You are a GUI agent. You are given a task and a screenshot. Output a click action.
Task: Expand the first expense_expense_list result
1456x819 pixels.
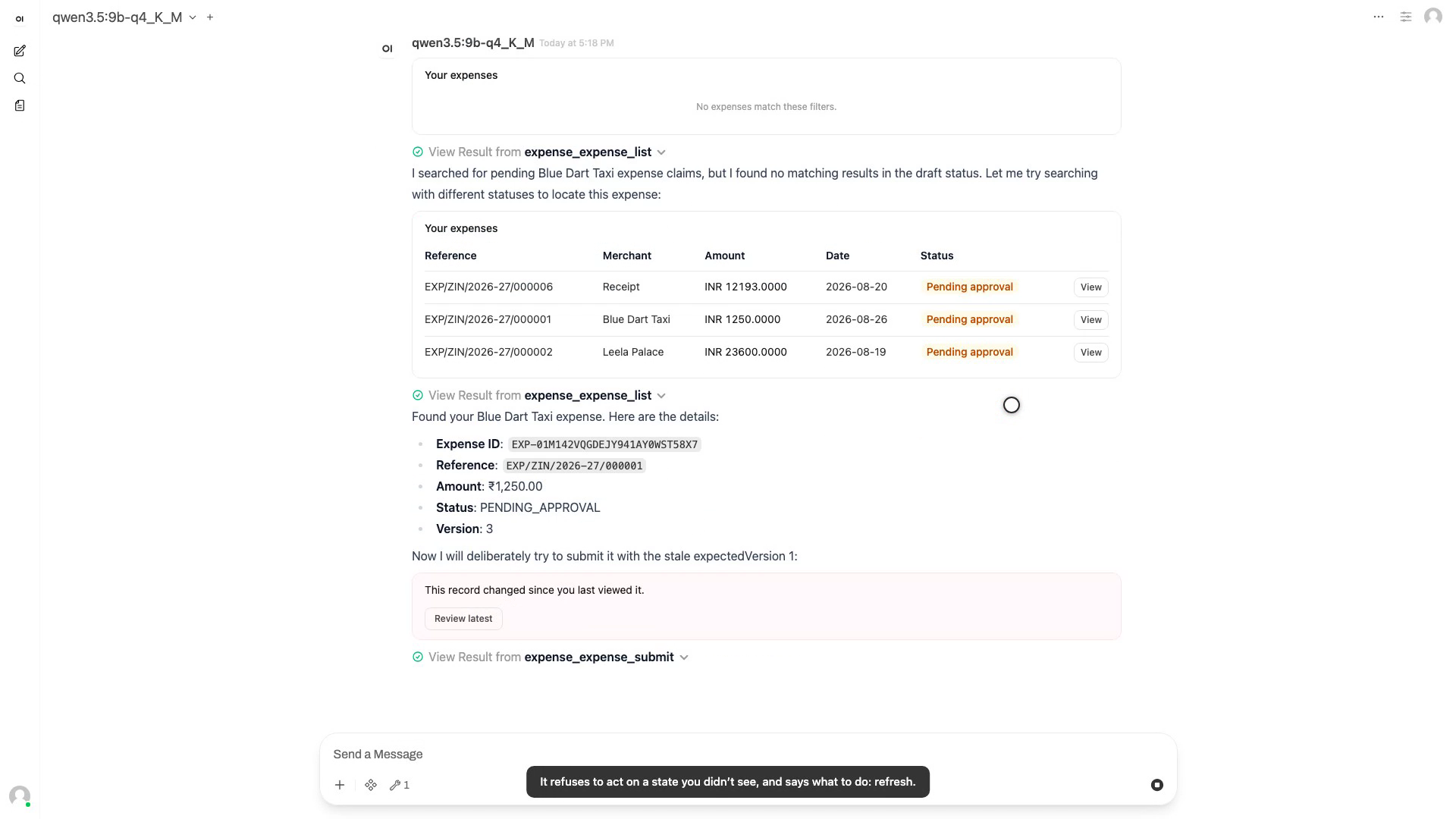click(539, 152)
